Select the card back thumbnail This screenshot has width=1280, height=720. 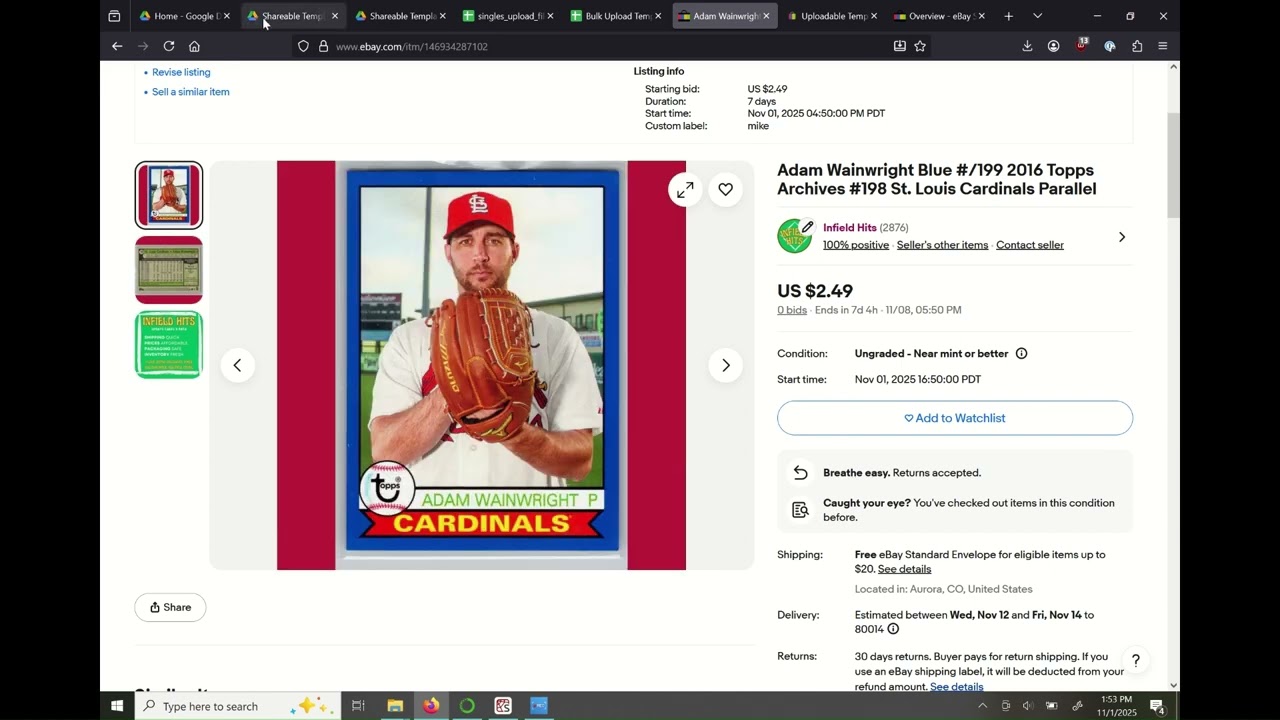[x=169, y=270]
